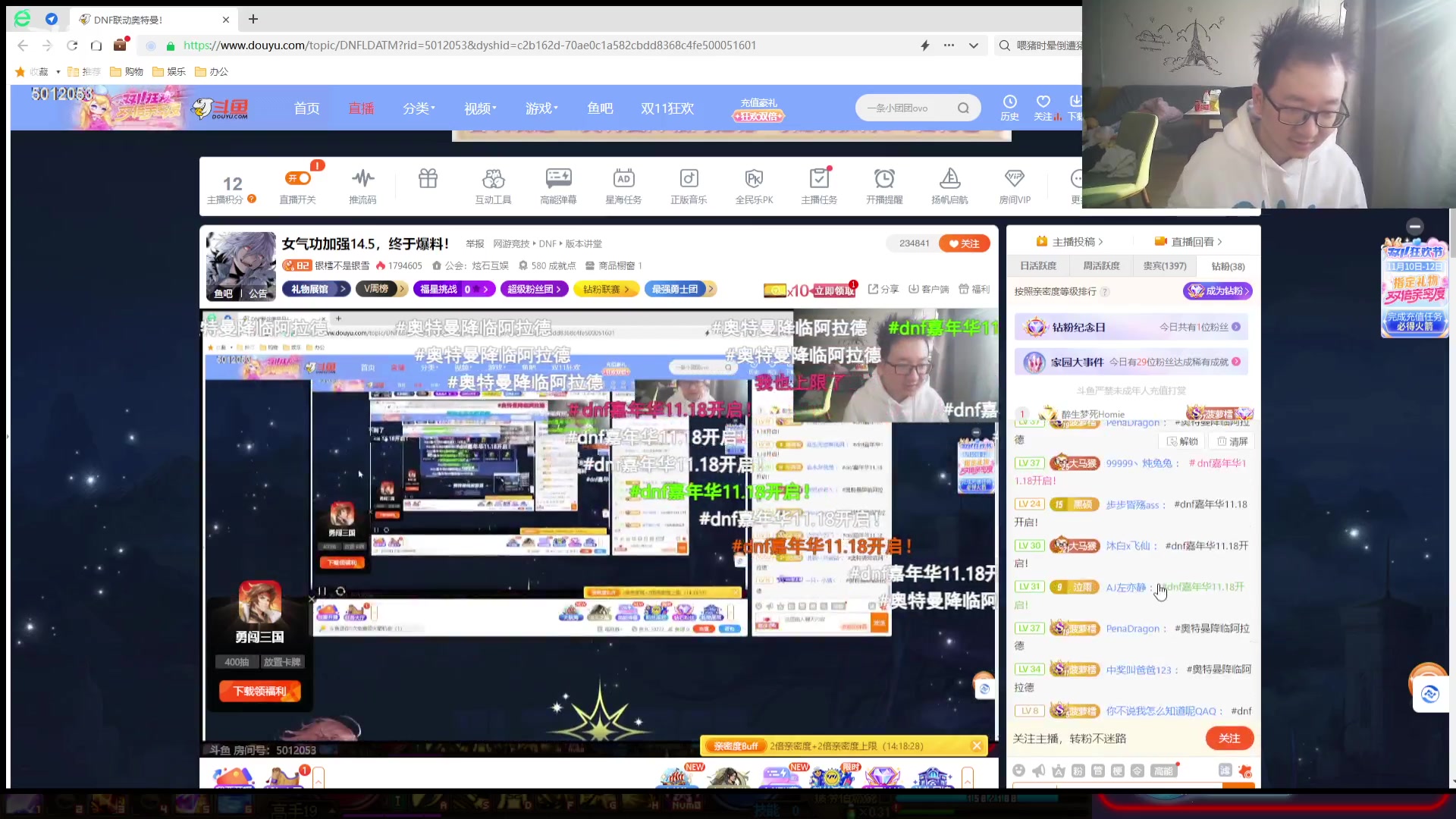Click 清屏 to clear chat
Screen dimensions: 1456x819
click(1232, 441)
